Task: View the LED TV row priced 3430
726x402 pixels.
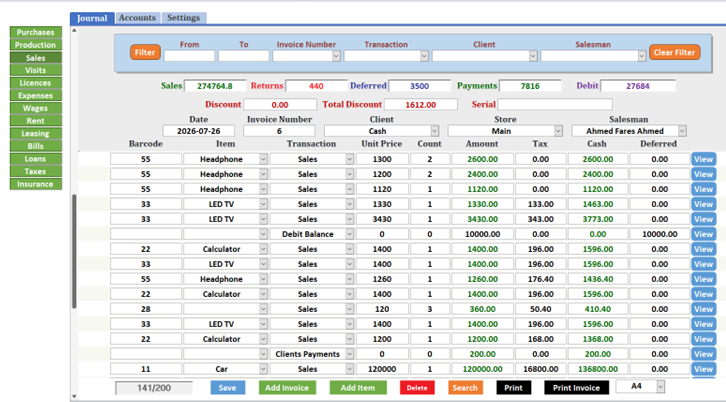Action: point(704,219)
